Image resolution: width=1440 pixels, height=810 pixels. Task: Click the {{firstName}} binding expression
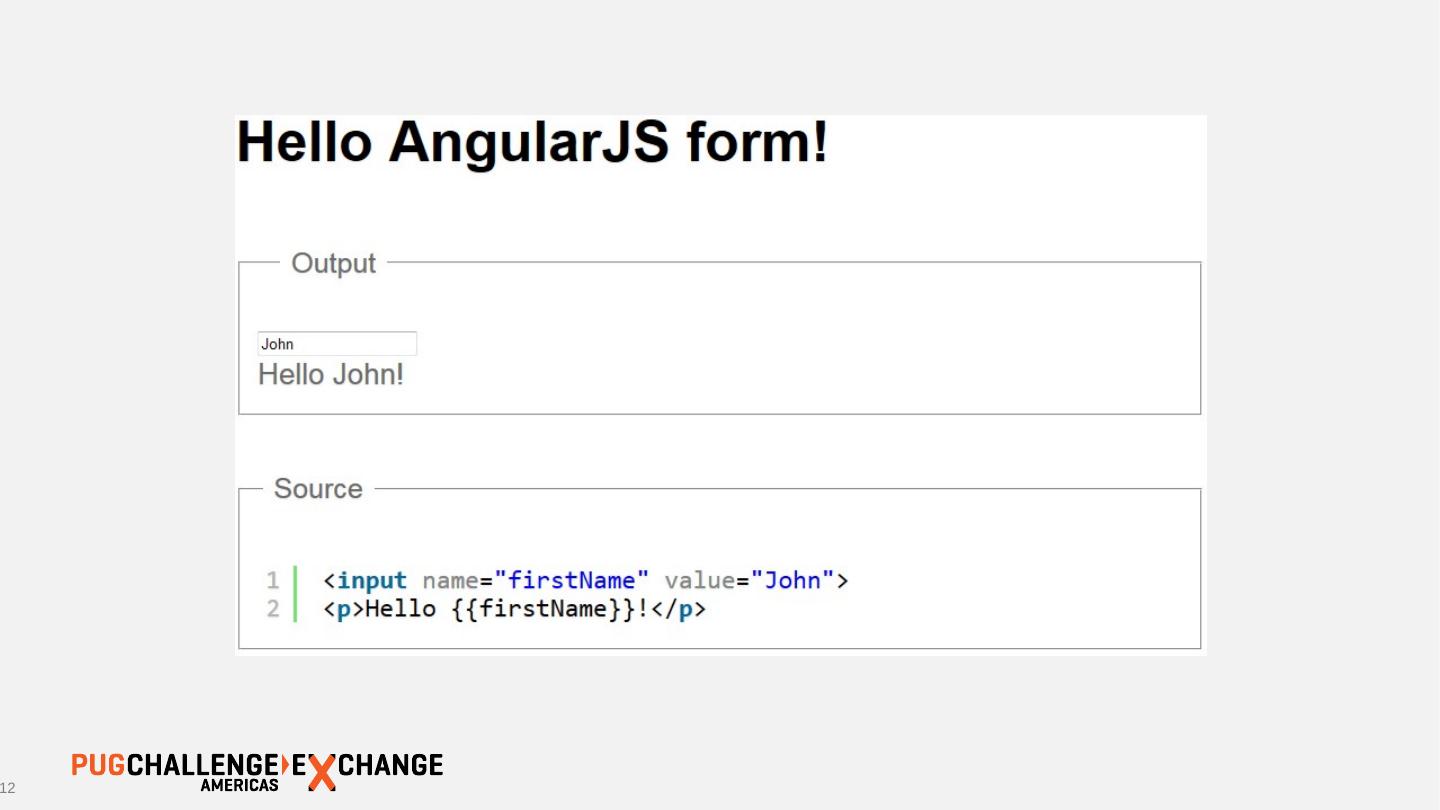(x=543, y=609)
